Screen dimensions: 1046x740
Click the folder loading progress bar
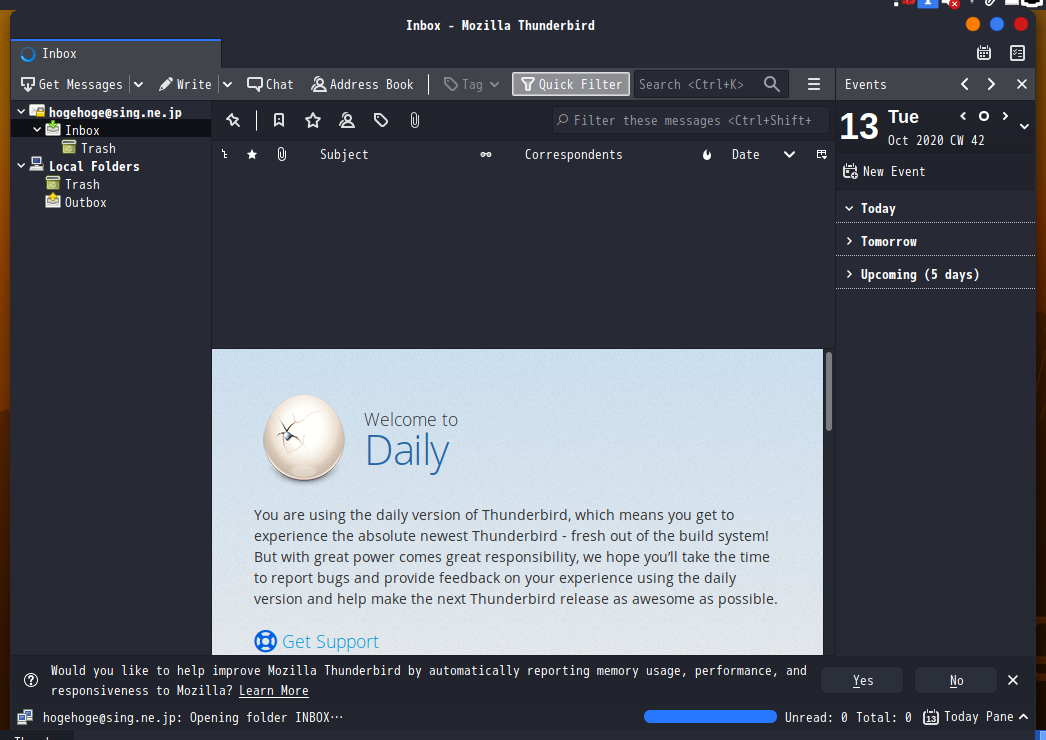[x=710, y=717]
